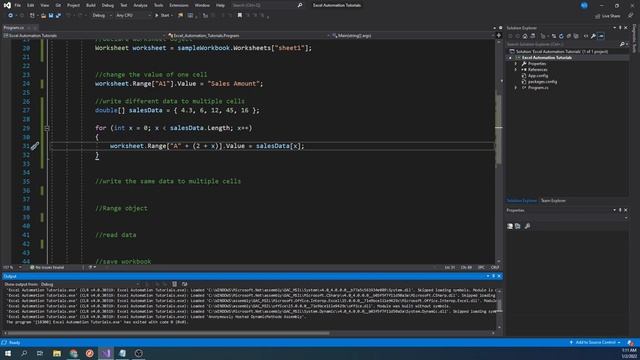The image size is (640, 360).
Task: Click the No issues found status indicator
Action: pos(47,268)
